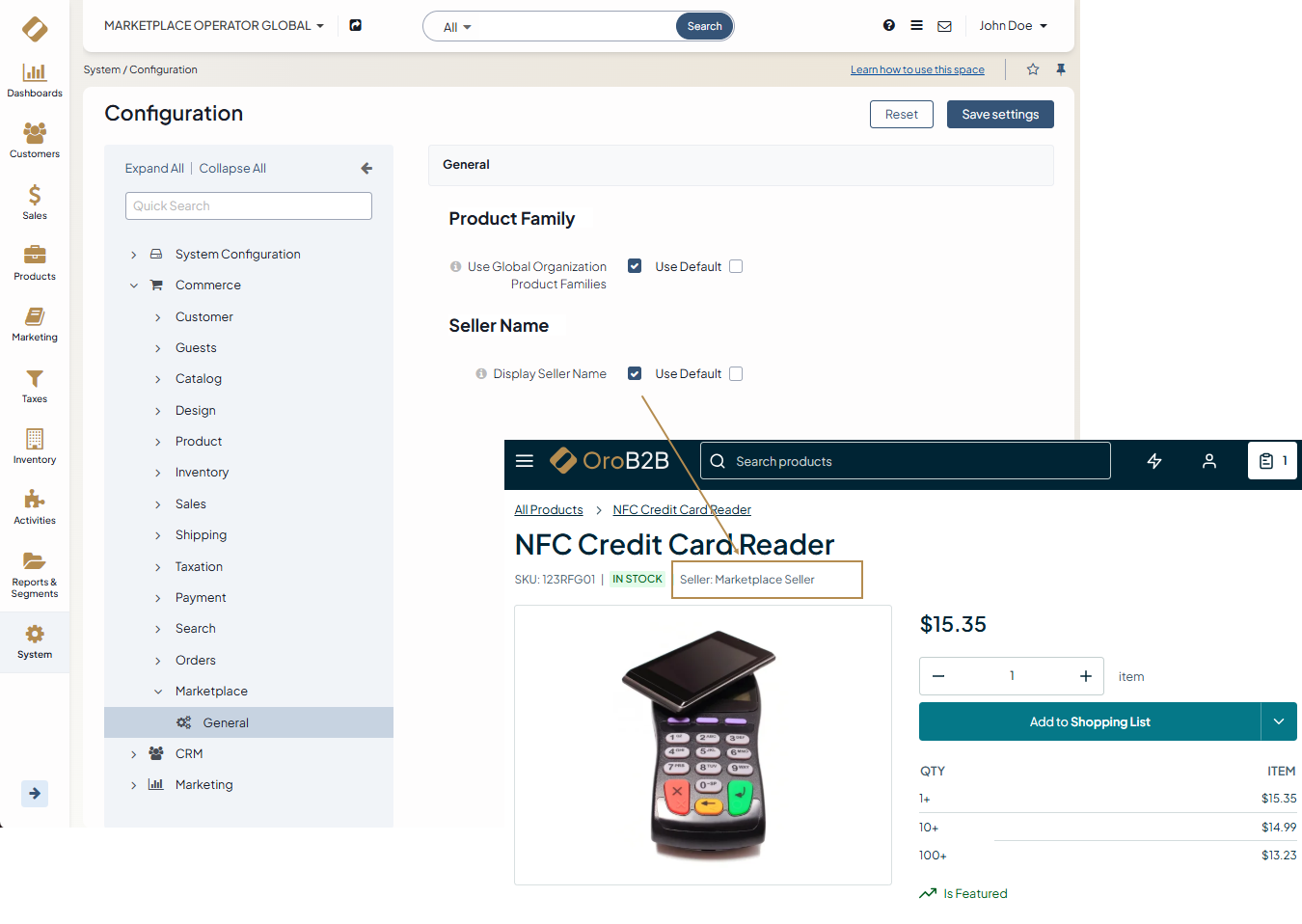
Task: Toggle the Display Seller Name checkbox
Action: (x=635, y=373)
